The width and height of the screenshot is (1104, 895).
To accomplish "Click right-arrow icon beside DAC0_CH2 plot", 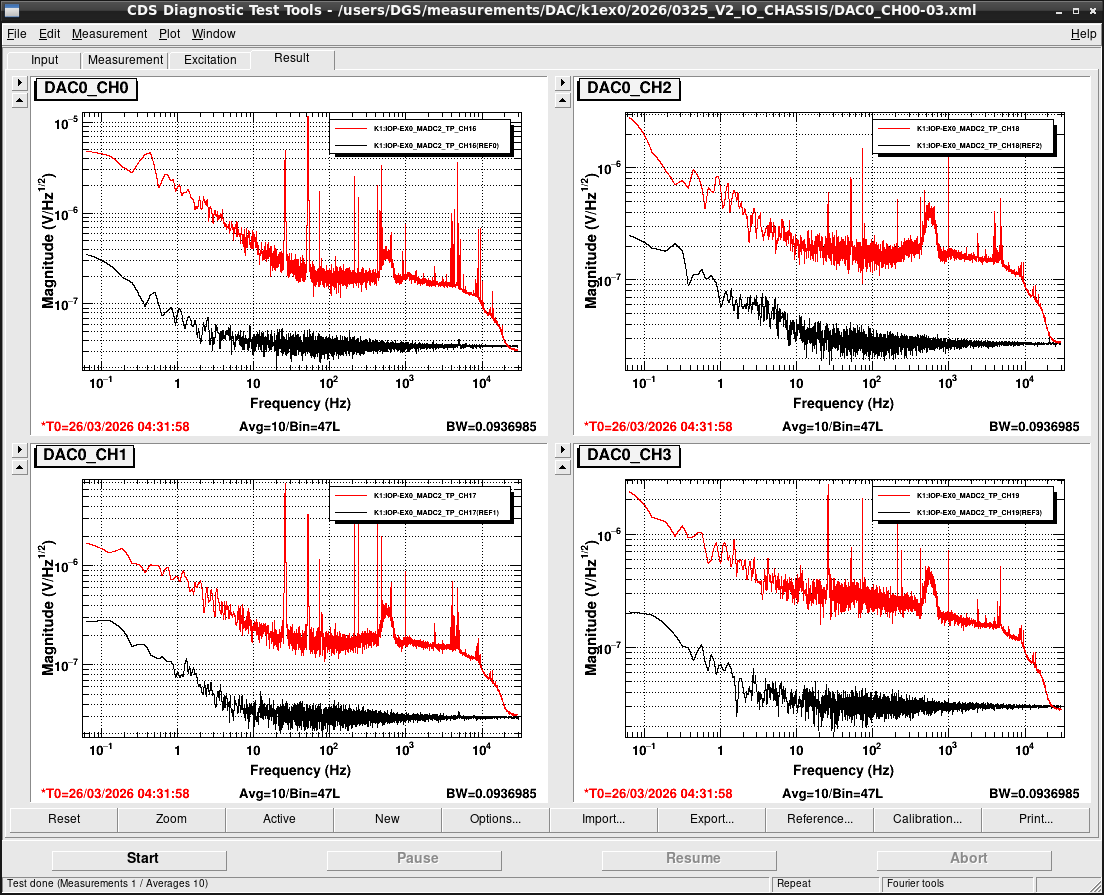I will point(562,83).
